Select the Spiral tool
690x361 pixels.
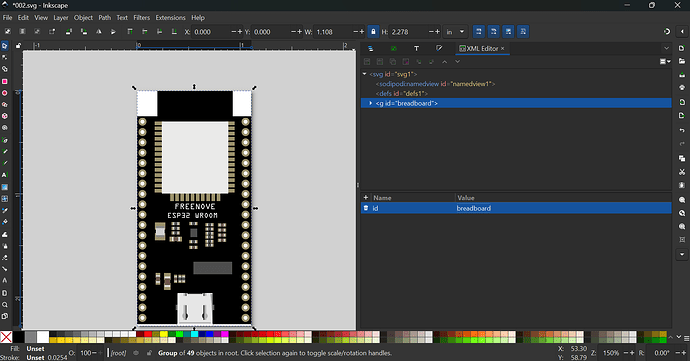(5, 128)
